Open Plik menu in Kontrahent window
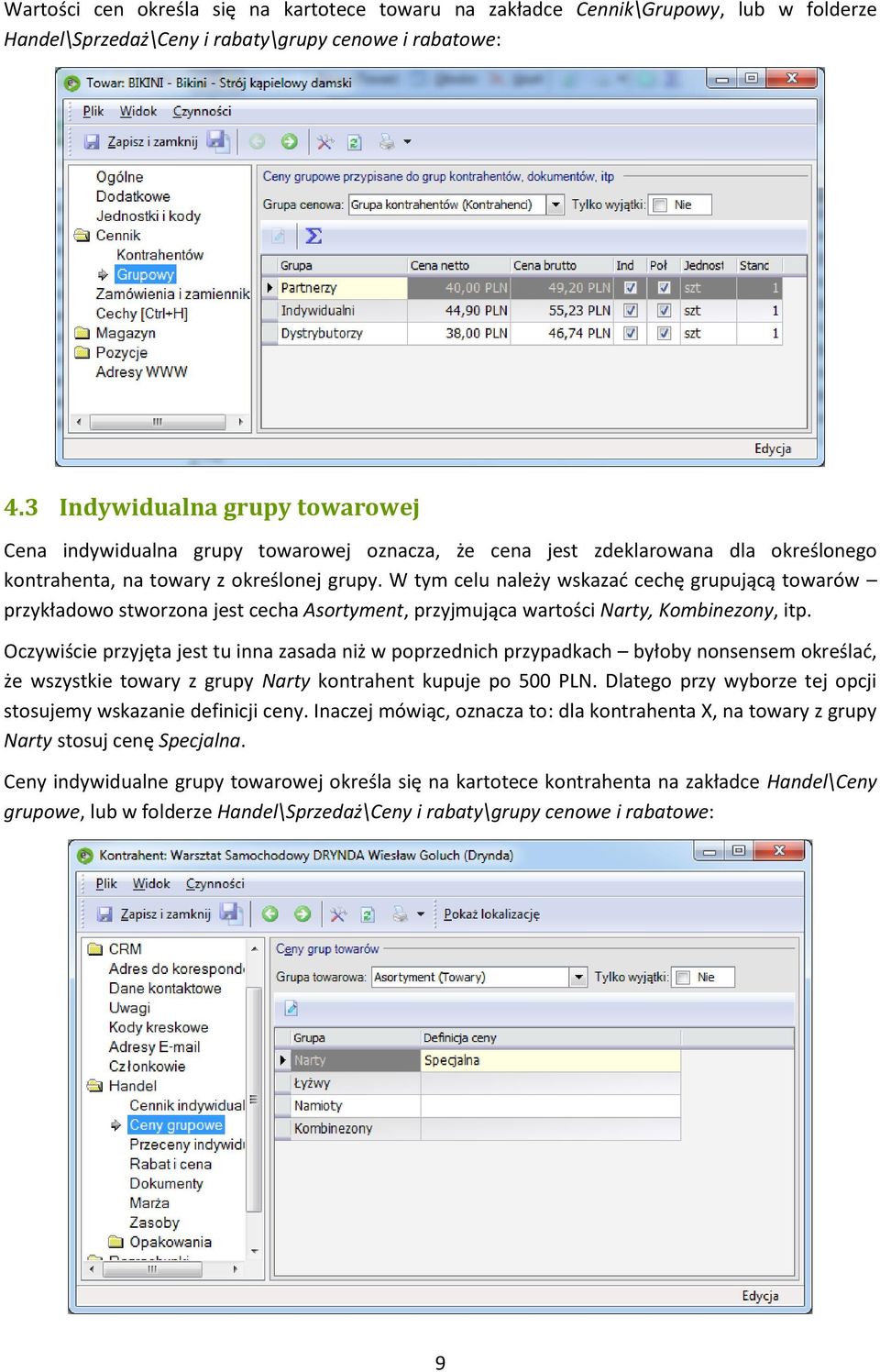Screen dimensions: 880x1372 click(x=106, y=883)
